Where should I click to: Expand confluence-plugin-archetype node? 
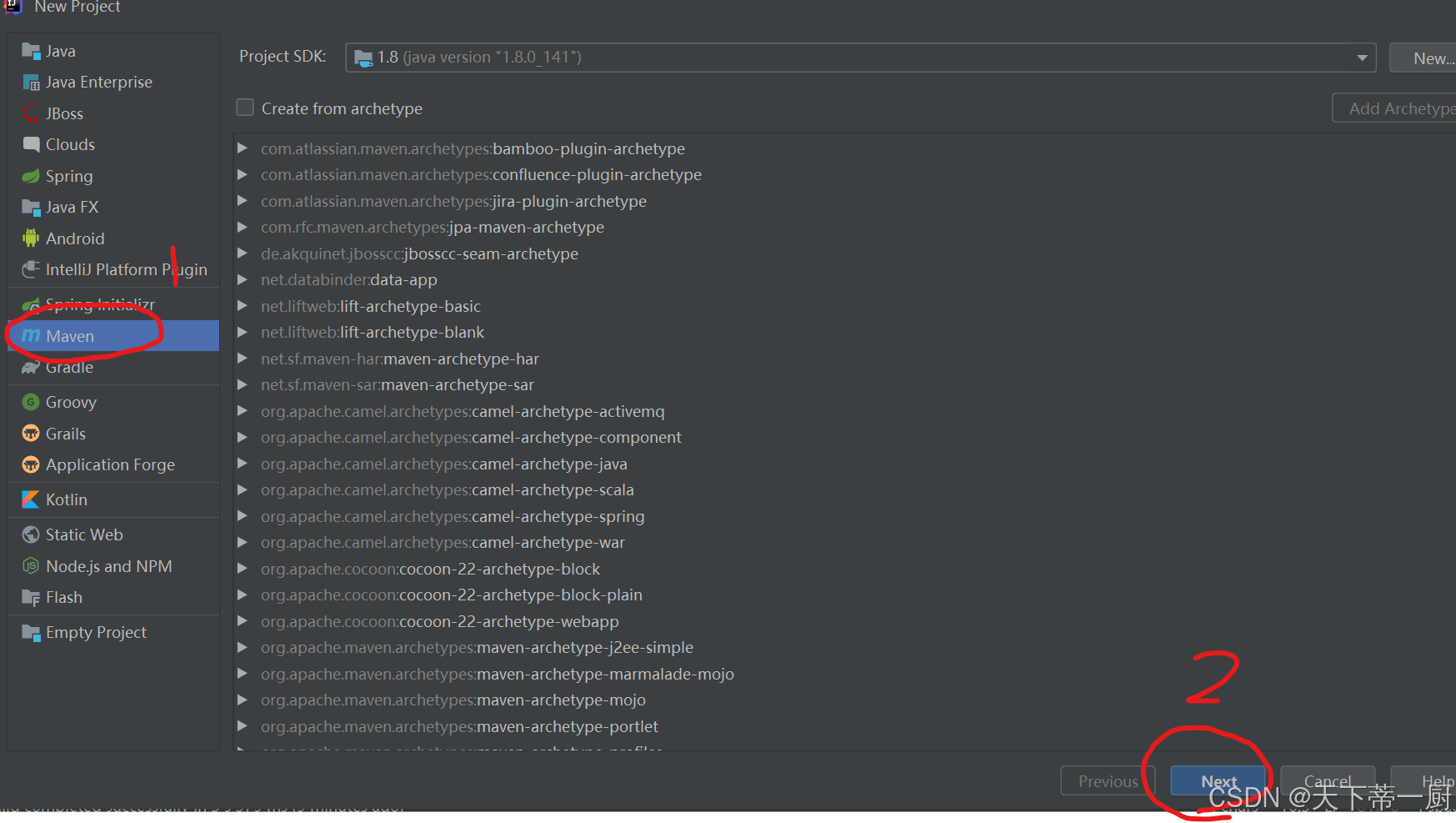[x=243, y=174]
